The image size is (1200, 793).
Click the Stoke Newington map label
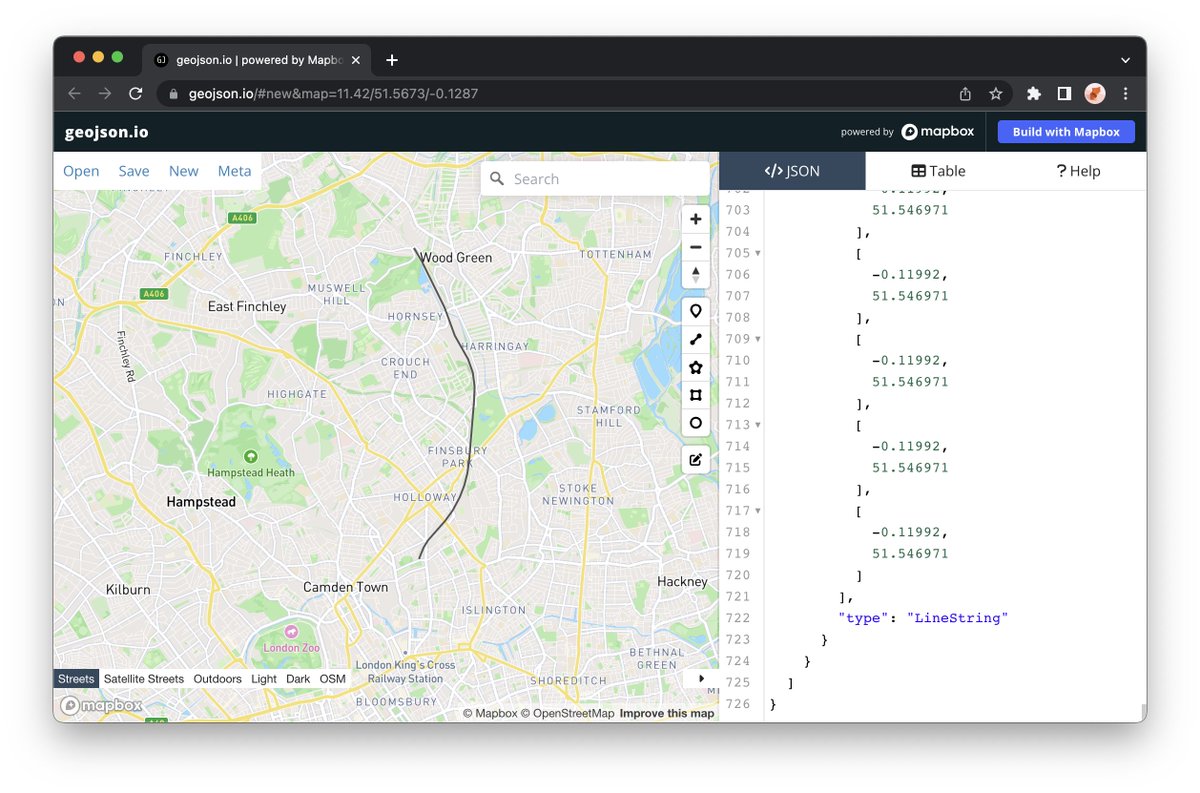pos(578,494)
